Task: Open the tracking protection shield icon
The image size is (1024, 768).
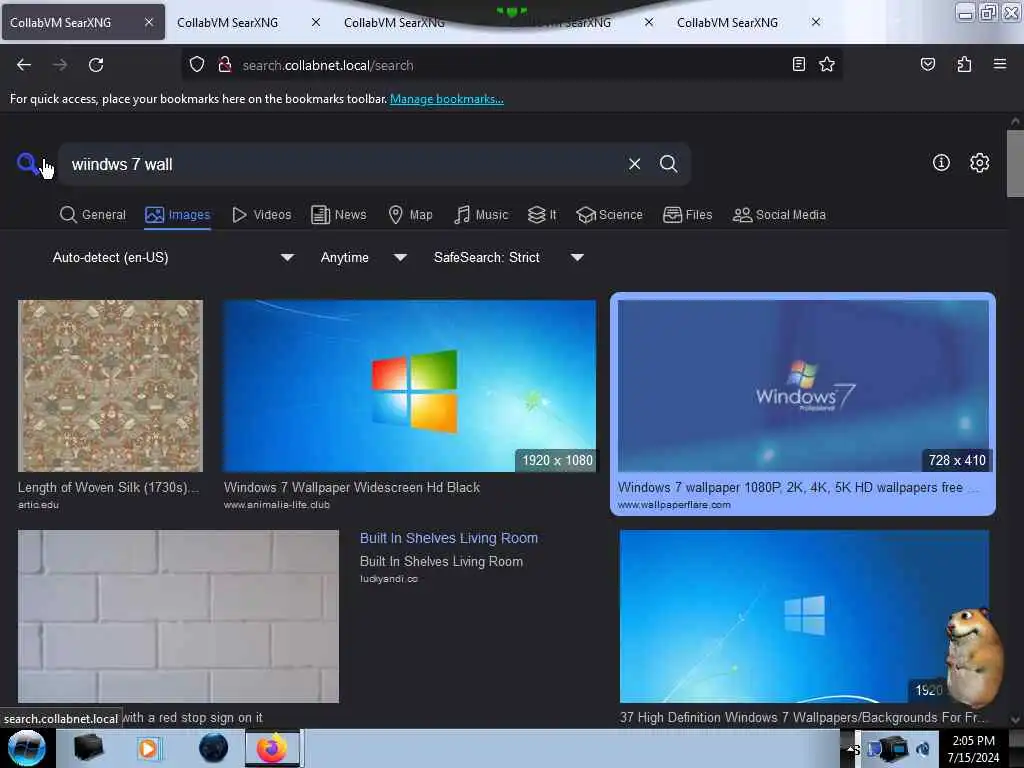Action: click(x=197, y=65)
